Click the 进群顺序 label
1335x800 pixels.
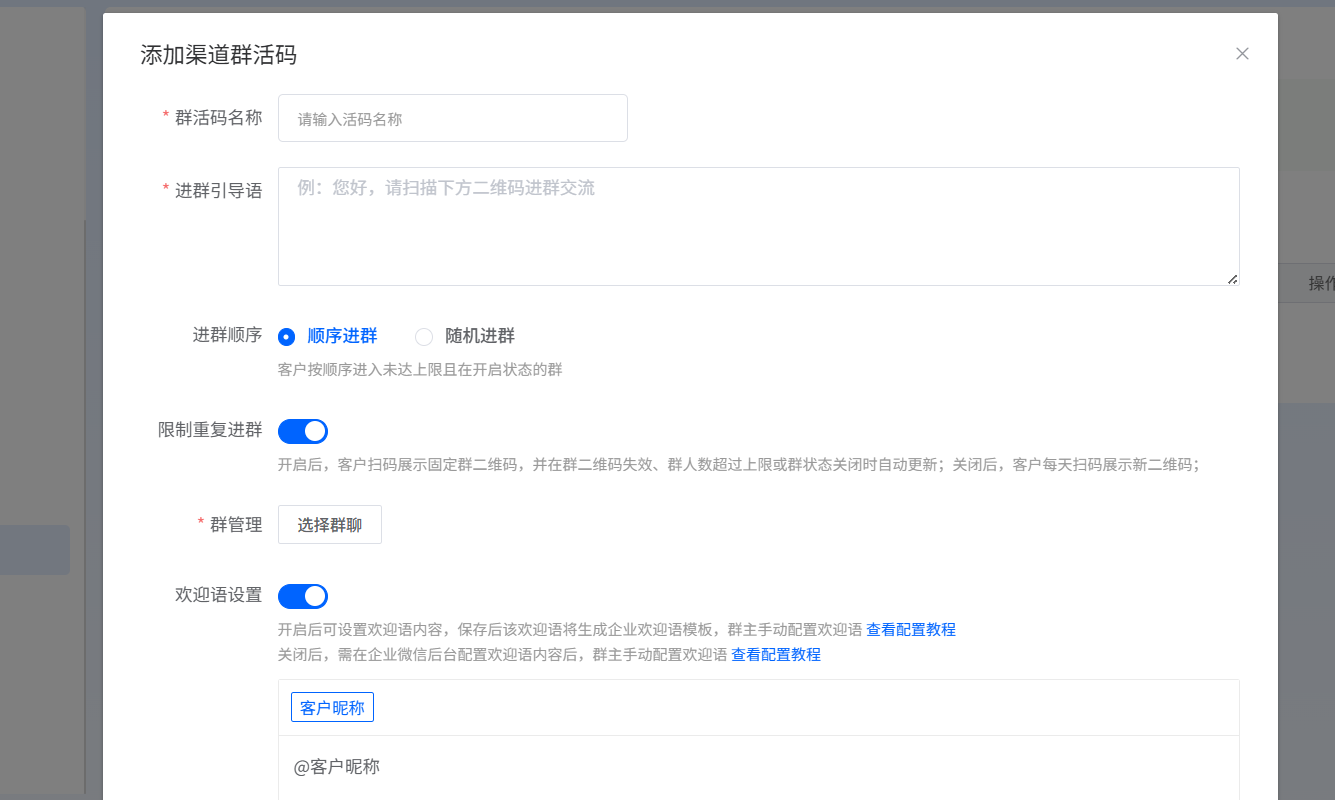click(227, 335)
